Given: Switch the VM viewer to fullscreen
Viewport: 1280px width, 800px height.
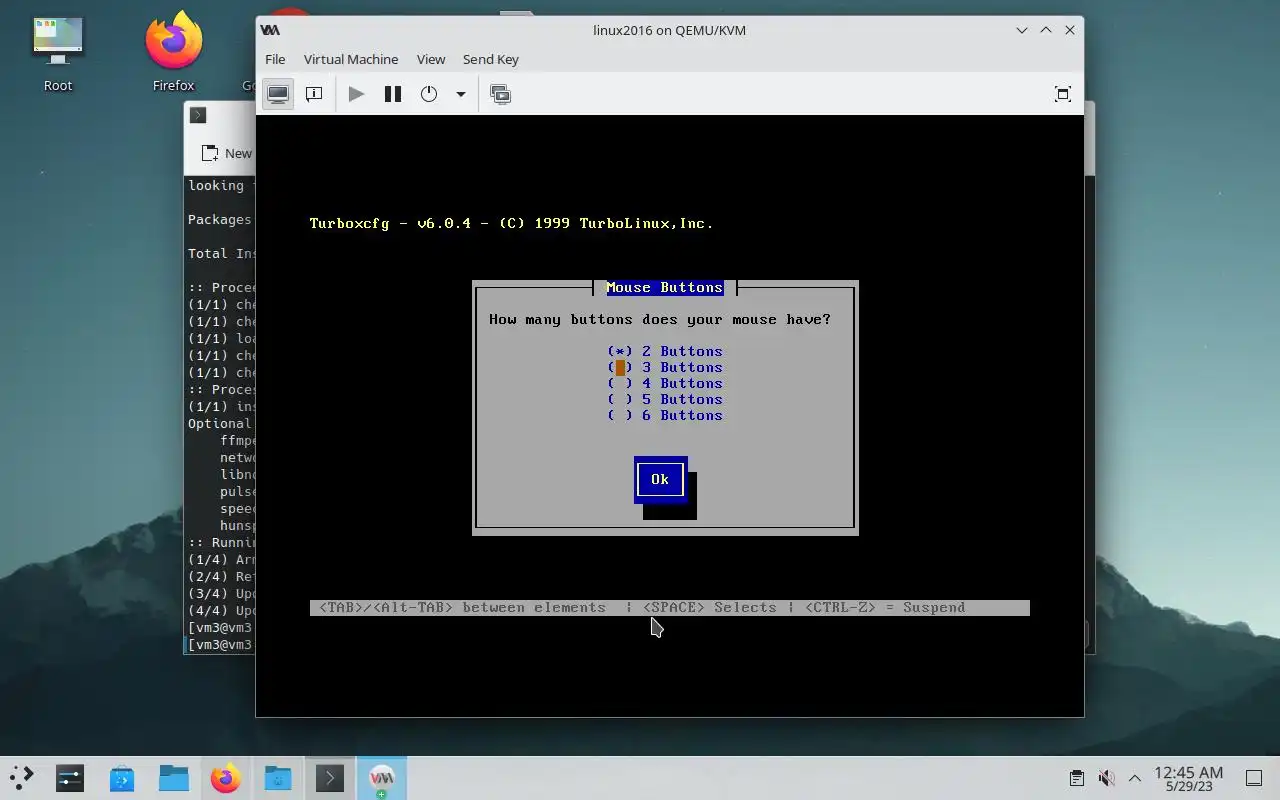Looking at the screenshot, I should (x=1063, y=94).
